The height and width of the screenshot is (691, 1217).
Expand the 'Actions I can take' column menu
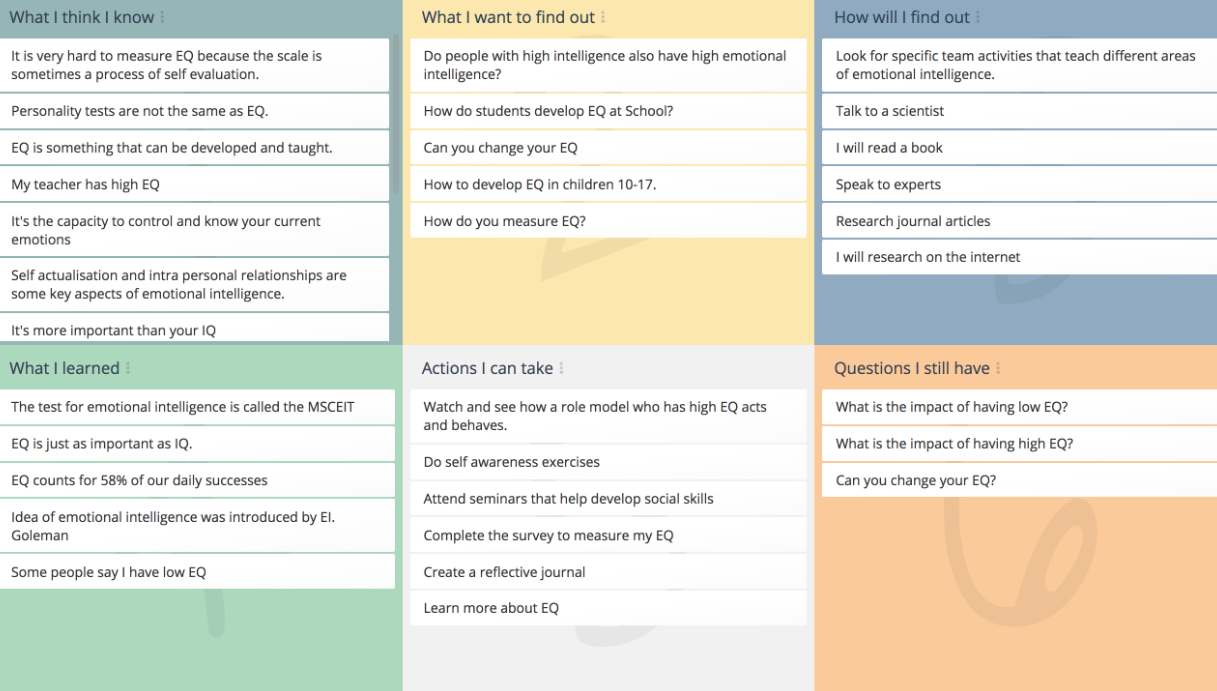(561, 368)
